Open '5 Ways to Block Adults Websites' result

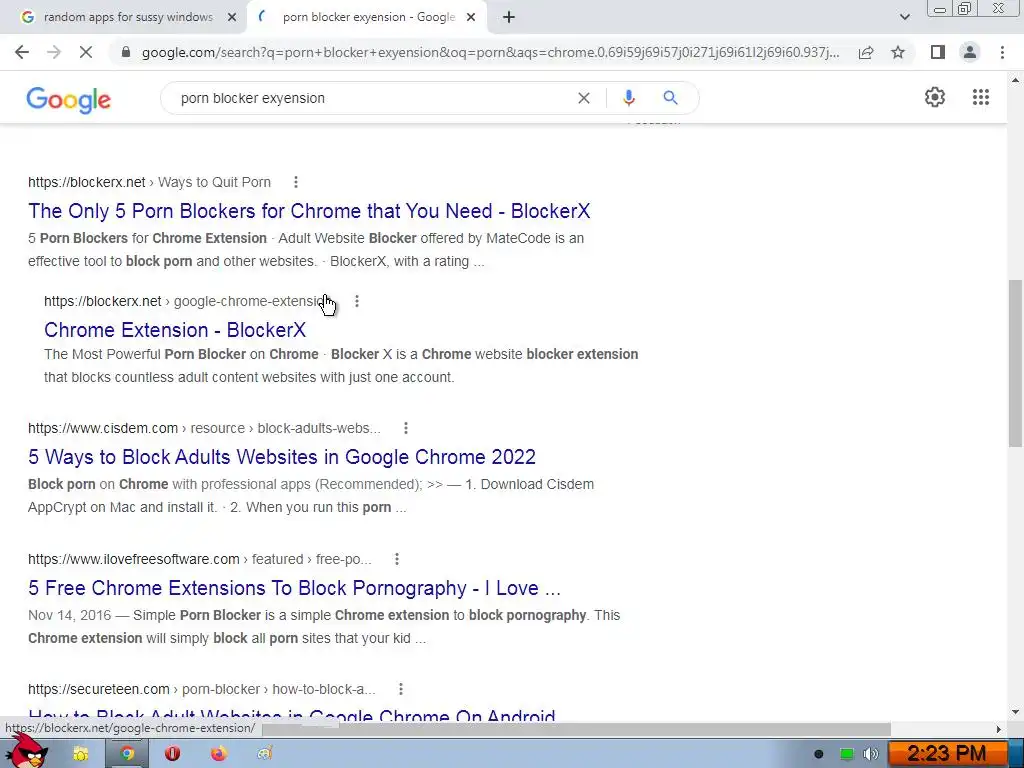[282, 457]
